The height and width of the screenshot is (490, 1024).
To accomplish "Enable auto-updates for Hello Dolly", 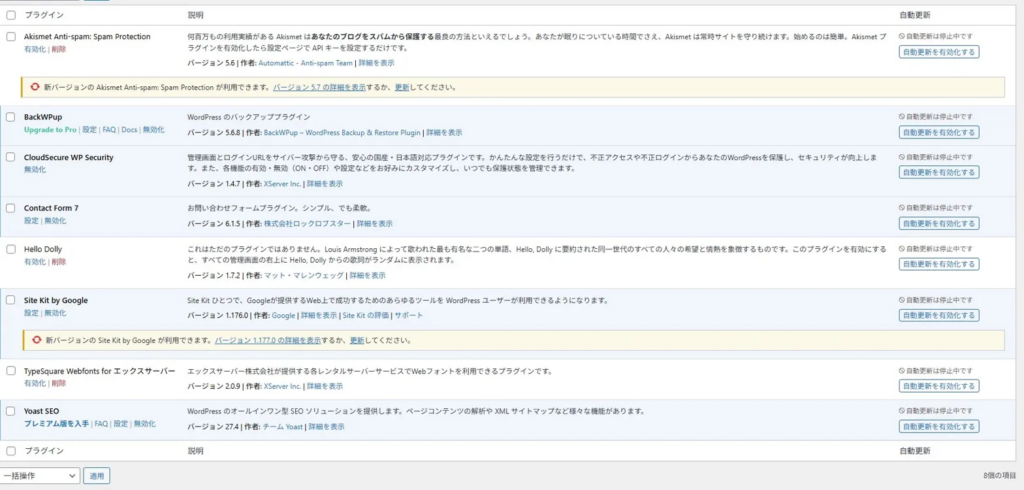I will 938,264.
